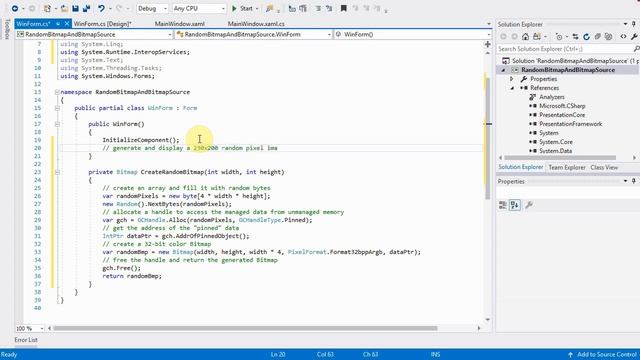Open the Any CPU platform dropdown
The image size is (640, 360).
coord(199,8)
